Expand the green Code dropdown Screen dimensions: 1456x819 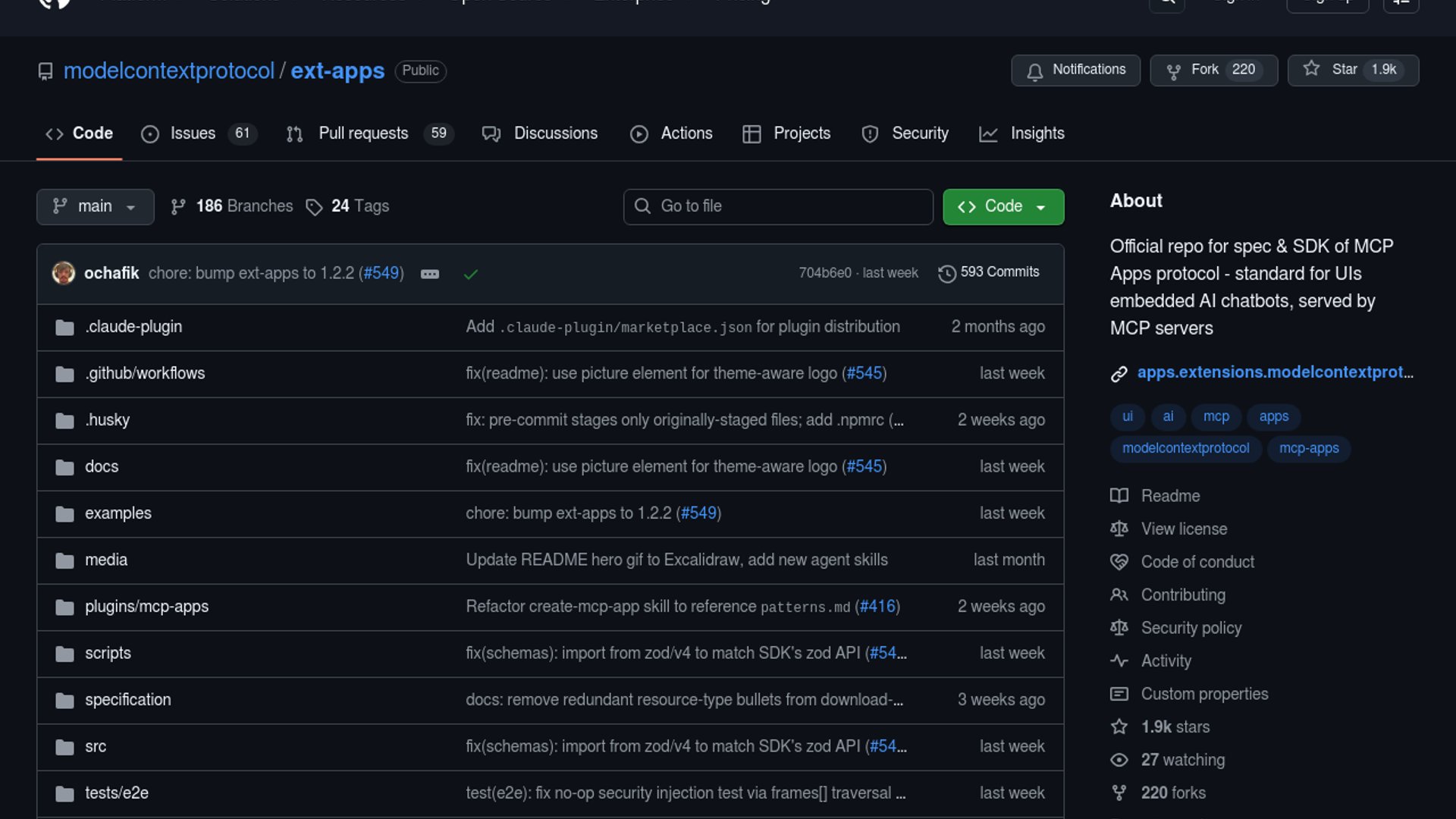[x=1003, y=206]
